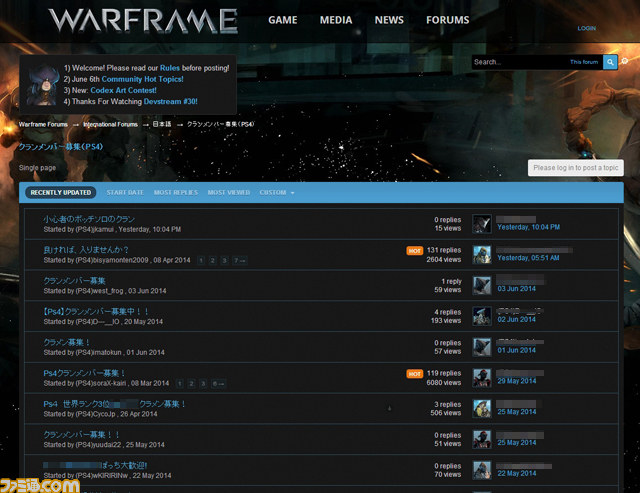
Task: Go to page 2 of 良ければ topic
Action: [x=212, y=260]
